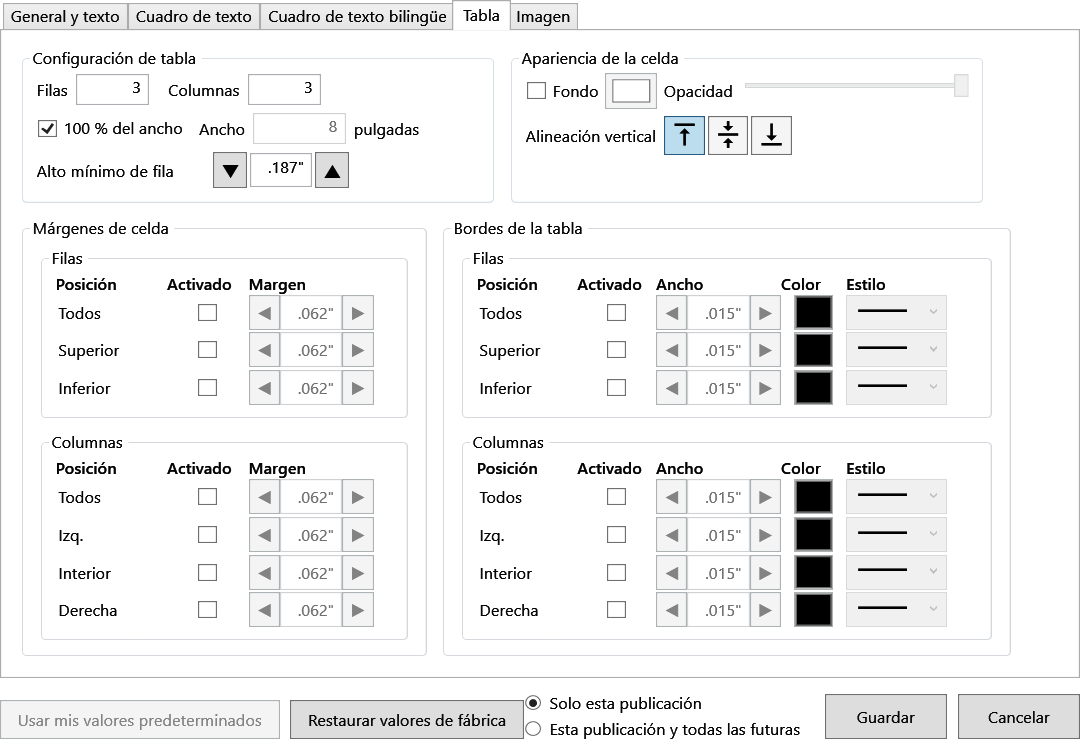
Task: Uncheck 100 % del ancho checkbox
Action: coord(47,128)
